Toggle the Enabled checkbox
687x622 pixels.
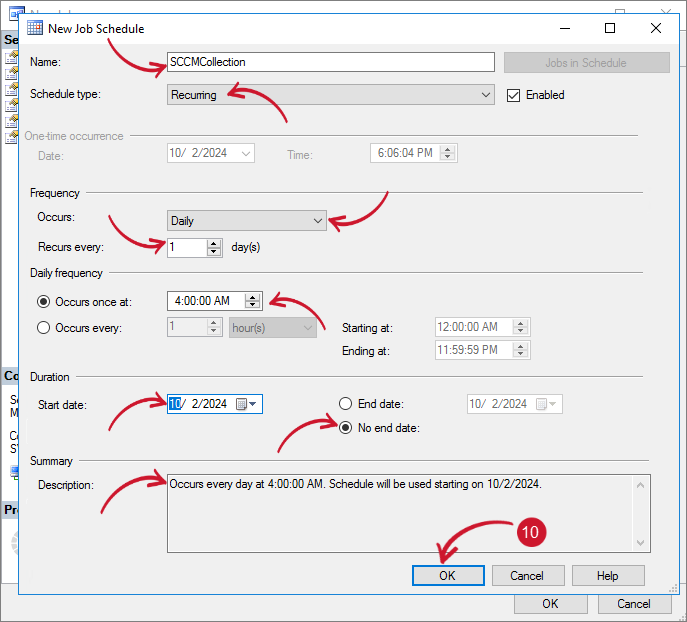514,95
